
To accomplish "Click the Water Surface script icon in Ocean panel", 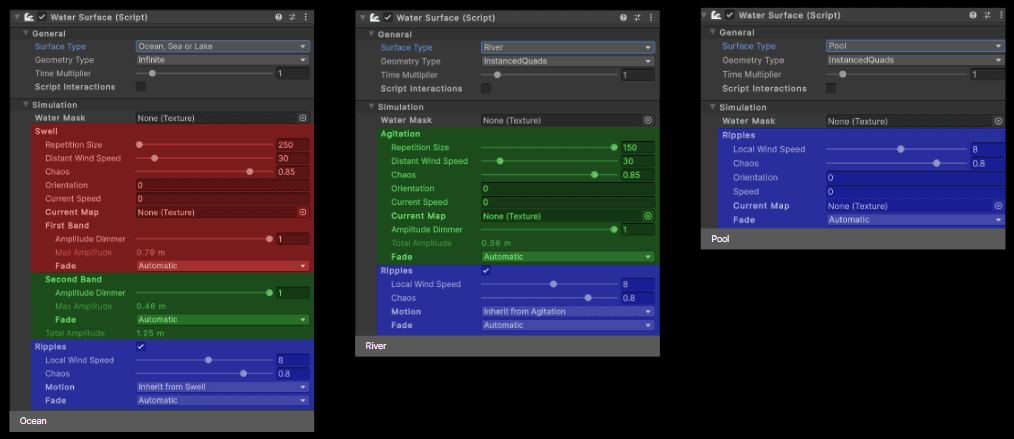I will coord(30,17).
